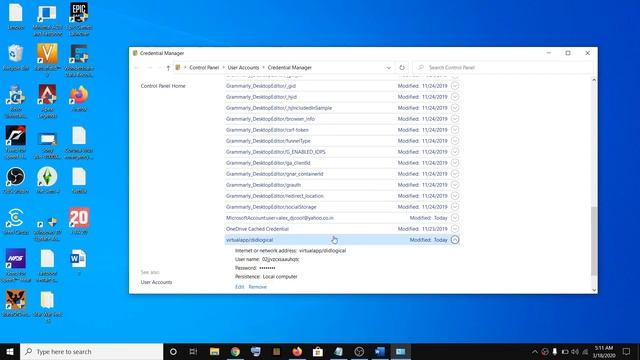Viewport: 640px width, 360px height.
Task: Open the Firefox desktop shortcut
Action: (x=79, y=98)
